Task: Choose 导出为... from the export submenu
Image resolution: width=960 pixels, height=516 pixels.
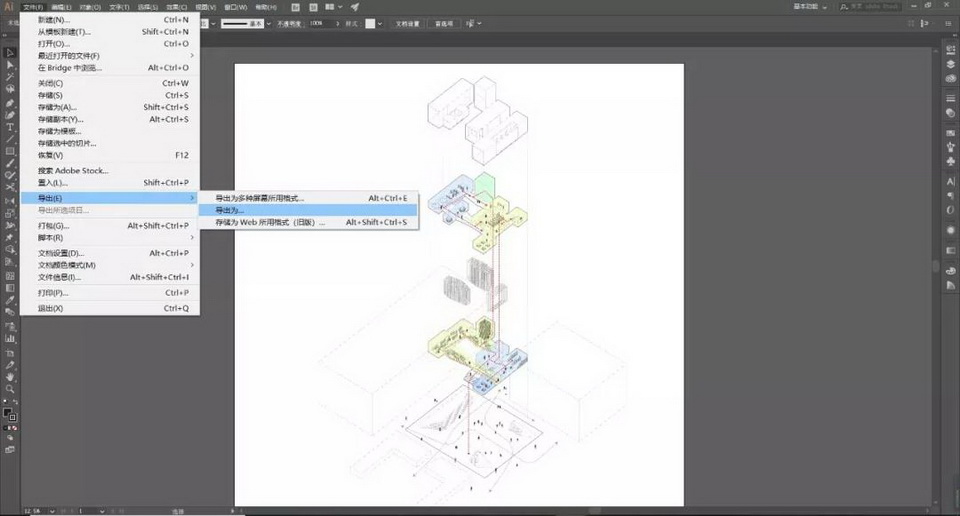Action: [230, 210]
